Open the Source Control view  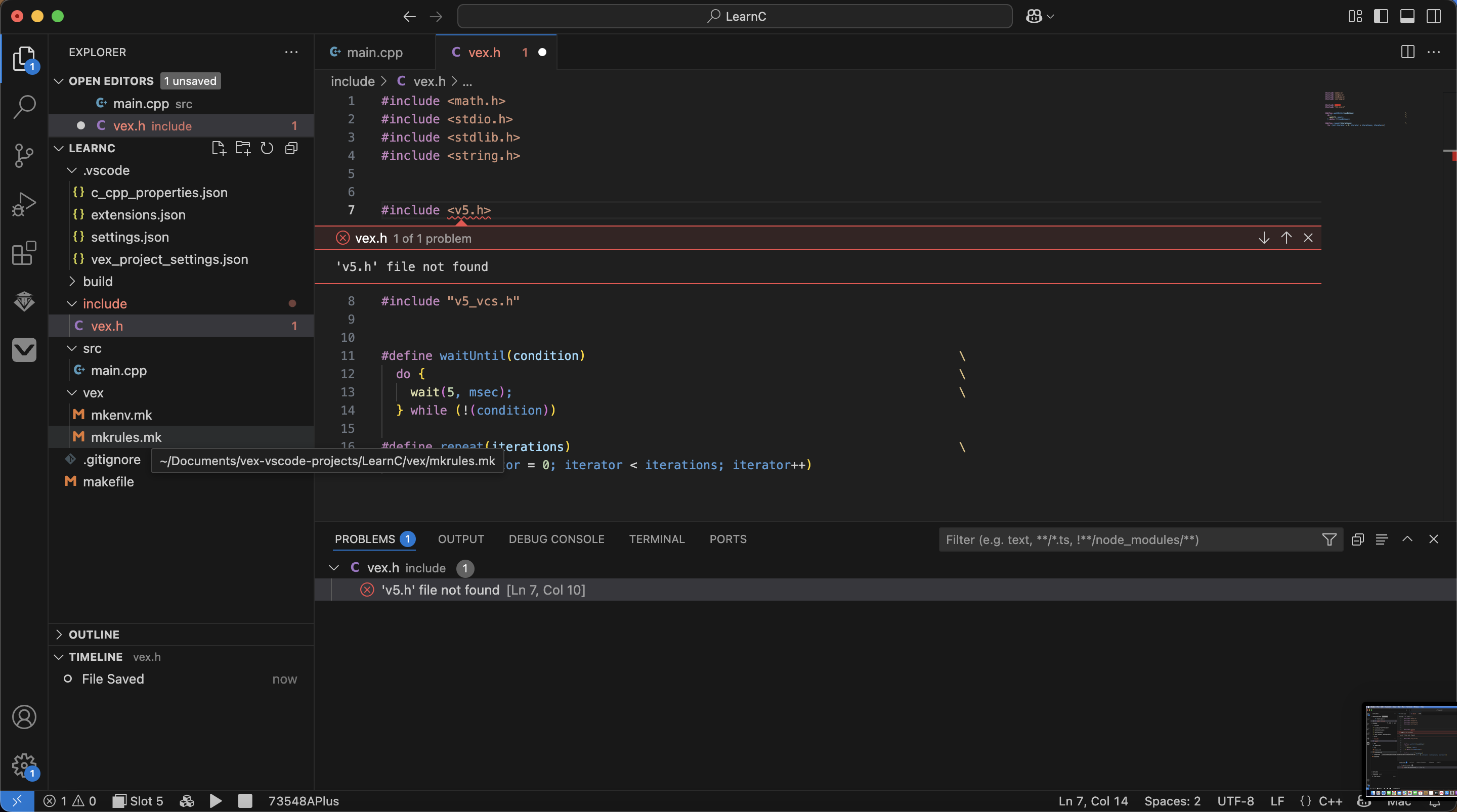24,155
